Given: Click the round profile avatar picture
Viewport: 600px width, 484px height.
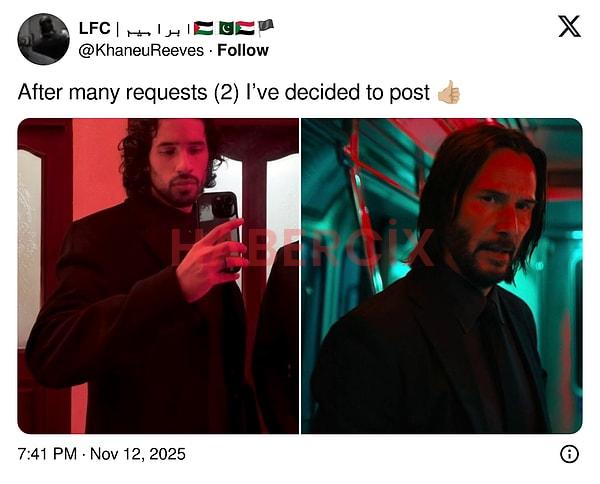Looking at the screenshot, I should 43,39.
